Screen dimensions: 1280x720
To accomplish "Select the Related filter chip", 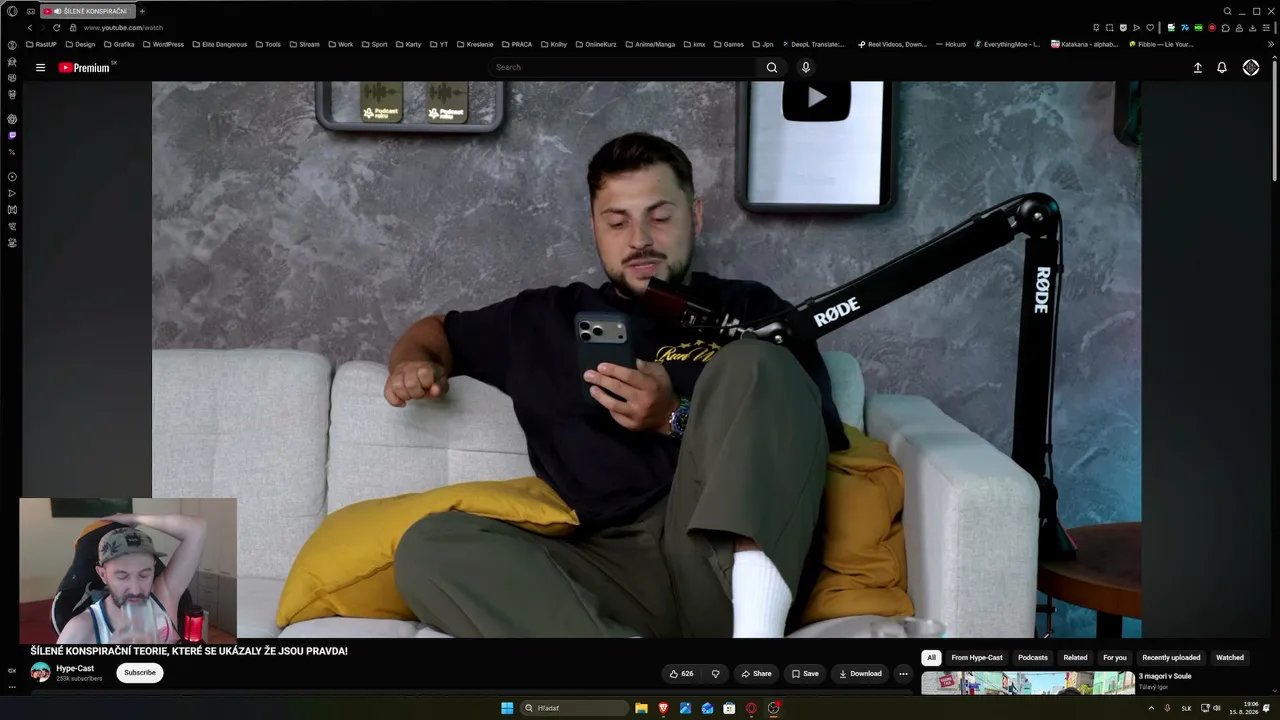I will 1075,658.
